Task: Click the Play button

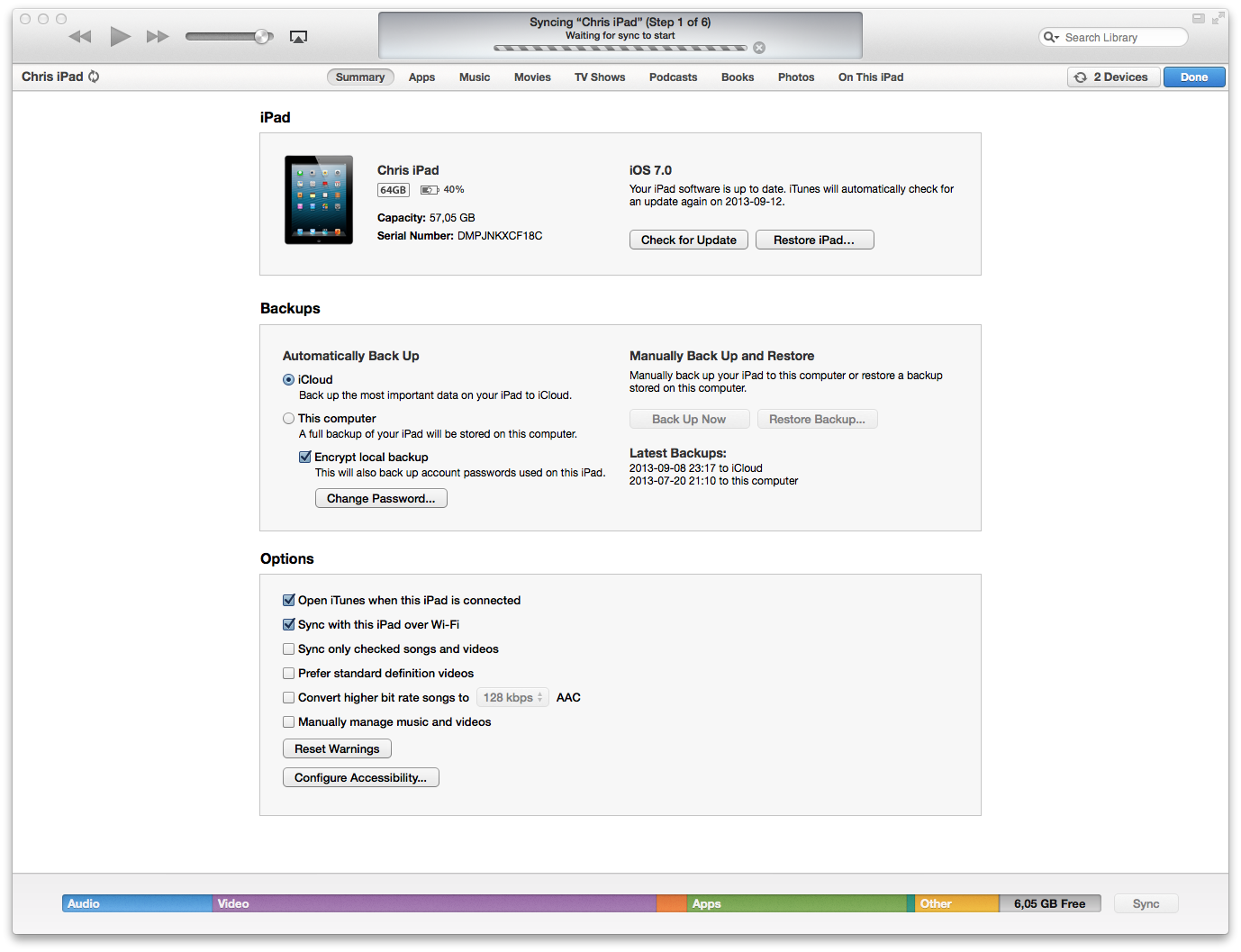Action: [121, 36]
